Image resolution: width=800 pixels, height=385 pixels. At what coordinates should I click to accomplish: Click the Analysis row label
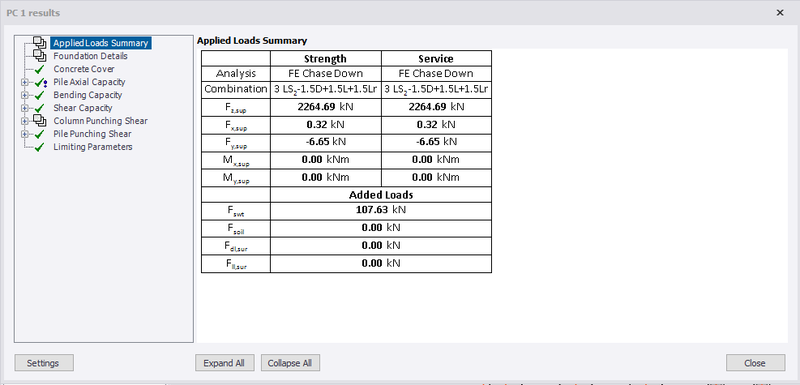pos(236,73)
